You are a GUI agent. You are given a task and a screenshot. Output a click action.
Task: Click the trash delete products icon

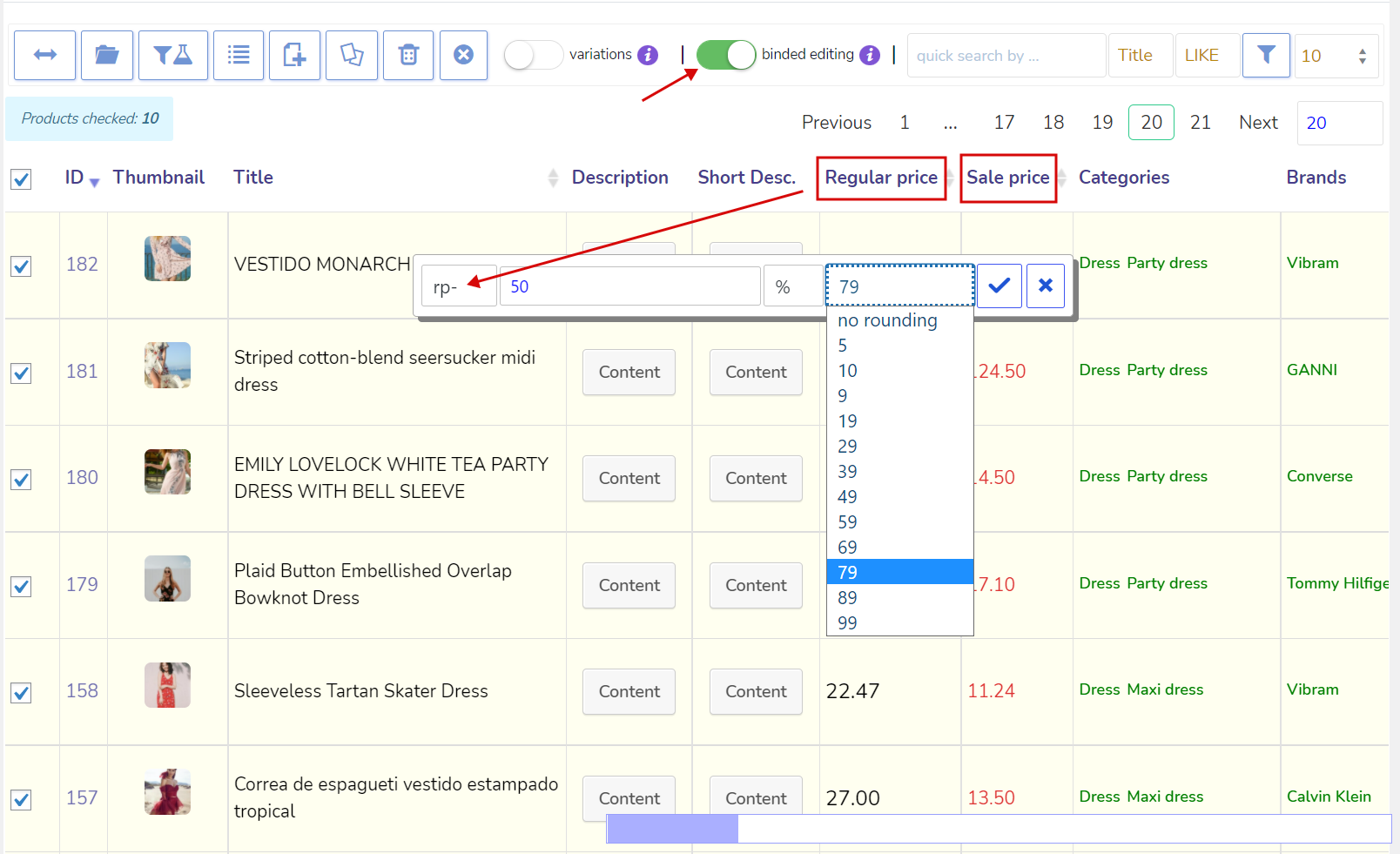(408, 56)
